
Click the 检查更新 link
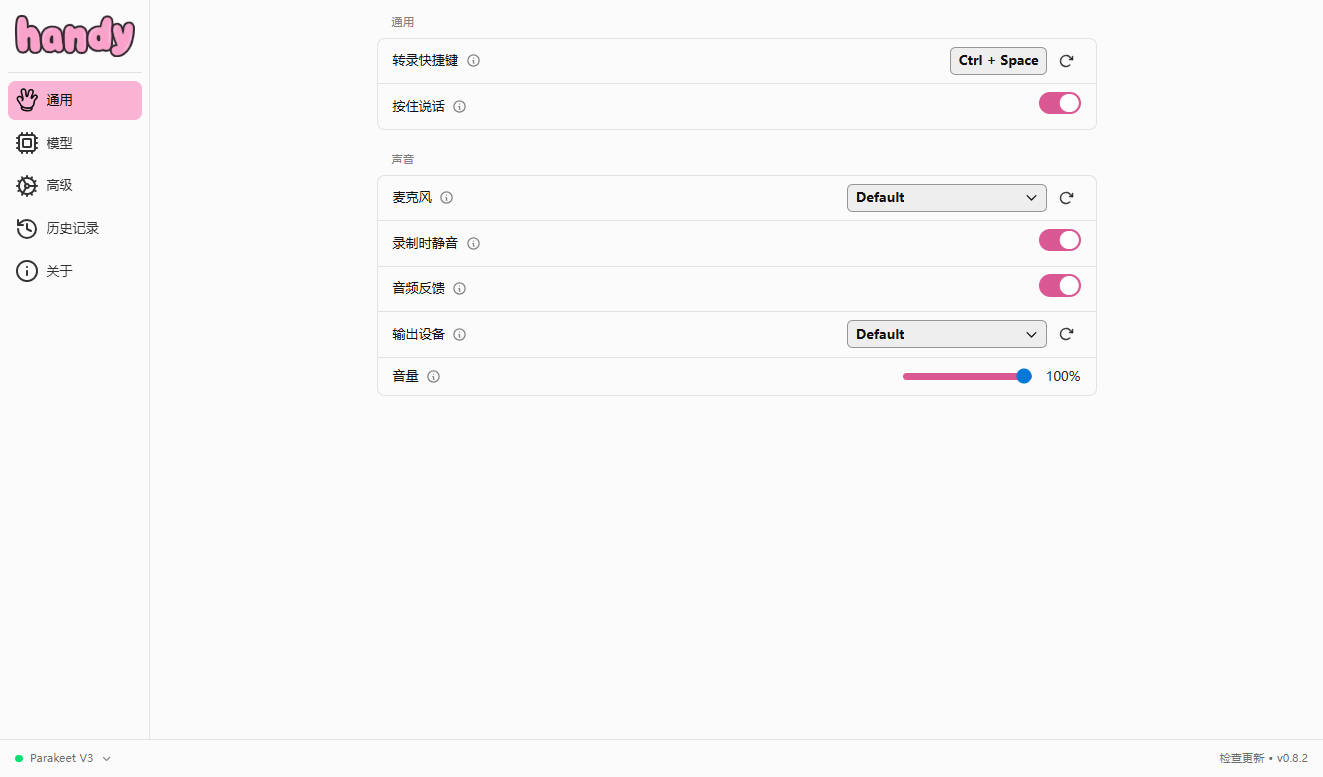1241,759
